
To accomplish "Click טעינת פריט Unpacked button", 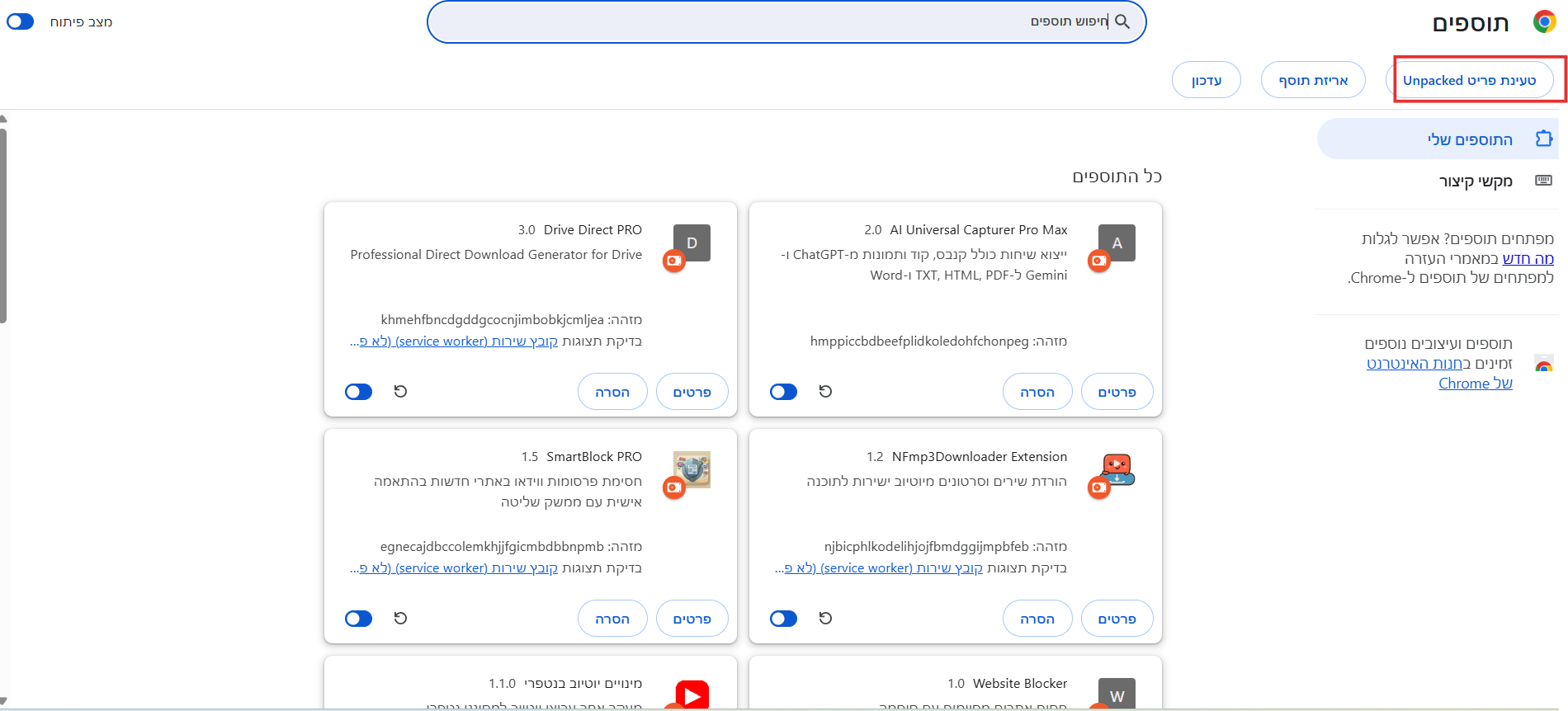I will 1470,80.
